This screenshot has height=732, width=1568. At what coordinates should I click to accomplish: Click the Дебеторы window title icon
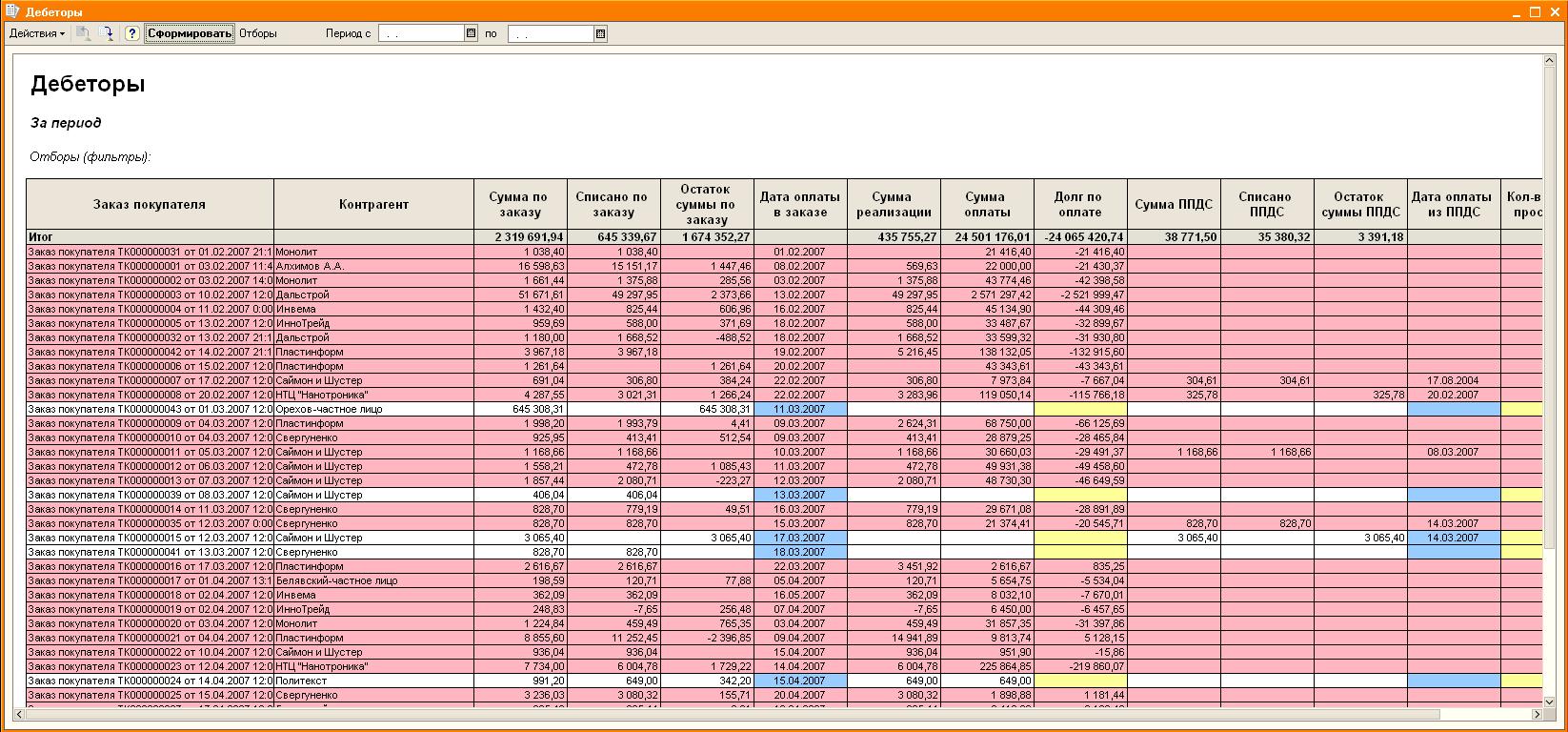point(13,11)
